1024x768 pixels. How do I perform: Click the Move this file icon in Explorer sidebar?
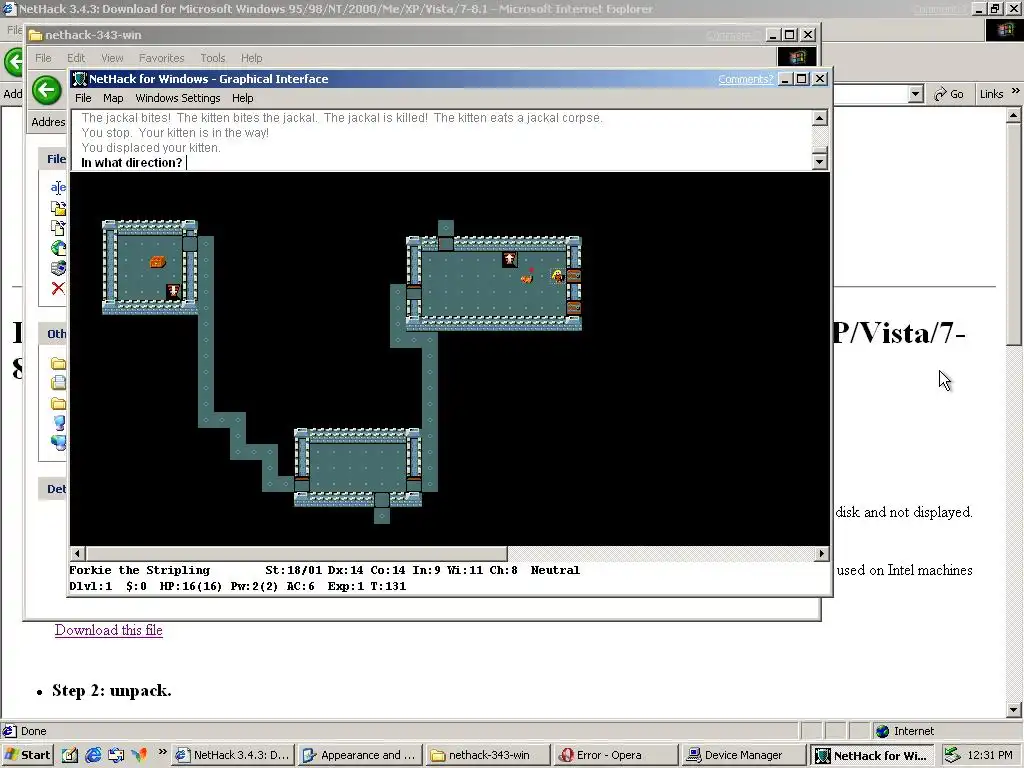58,208
